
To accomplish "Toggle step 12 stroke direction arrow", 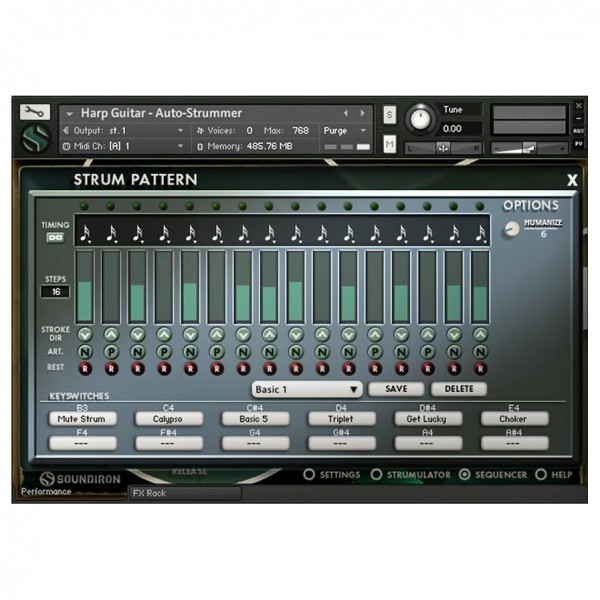I will [375, 334].
